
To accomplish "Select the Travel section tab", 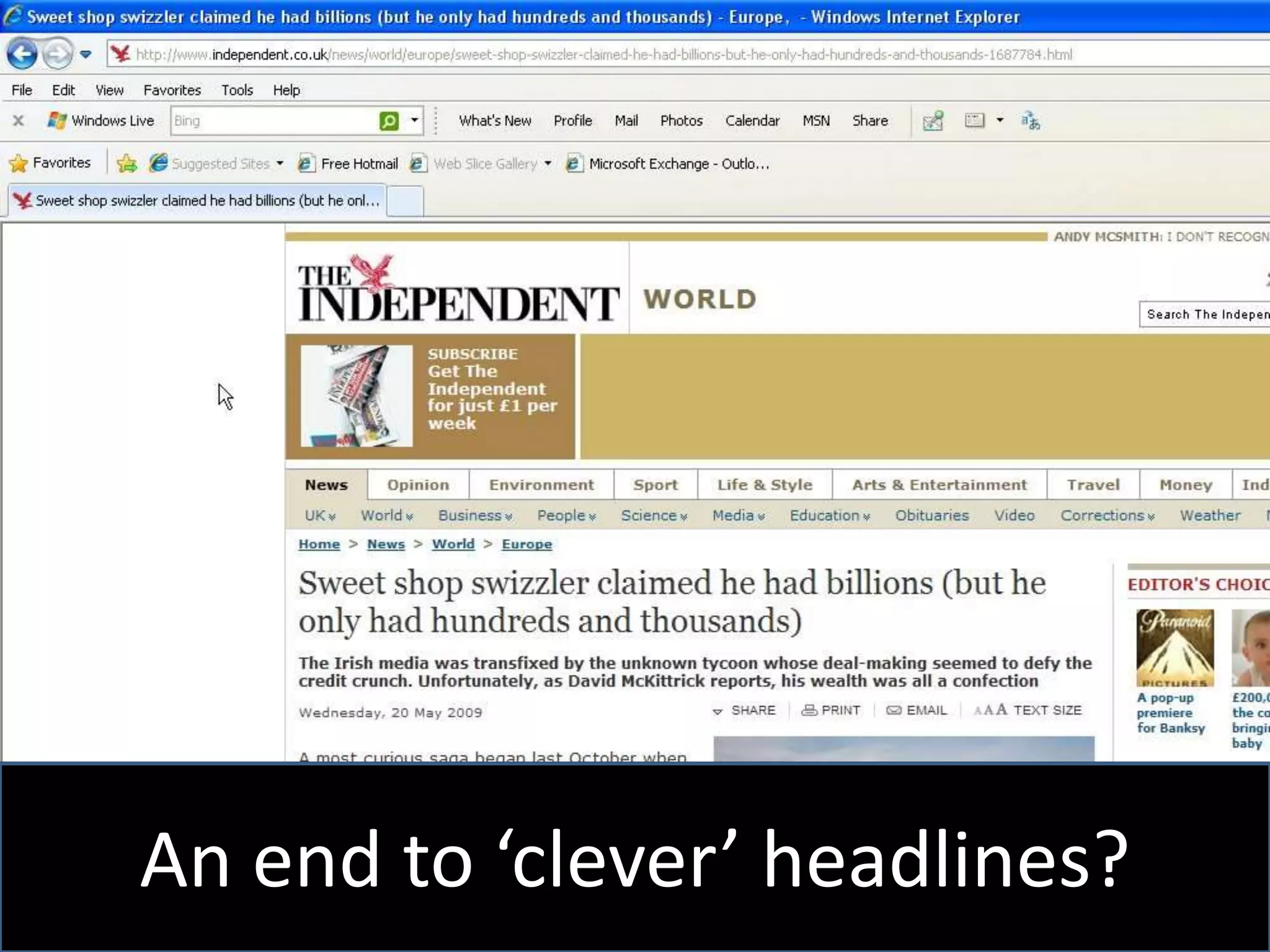I will click(x=1093, y=485).
